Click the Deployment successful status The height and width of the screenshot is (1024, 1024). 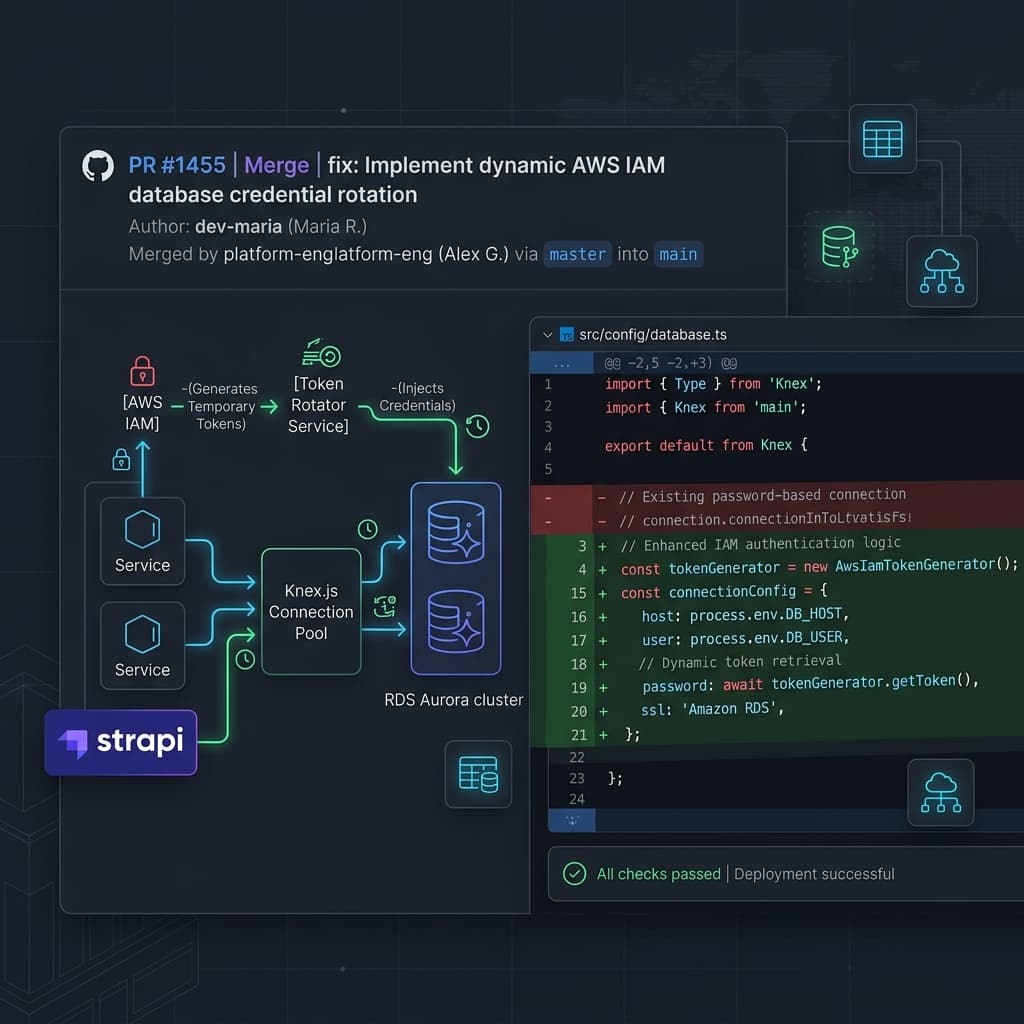pyautogui.click(x=814, y=874)
